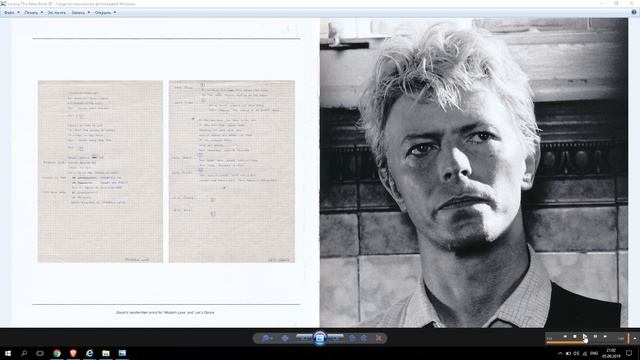Click the right handwritten lyrics page
This screenshot has height=360, width=640.
pos(232,171)
